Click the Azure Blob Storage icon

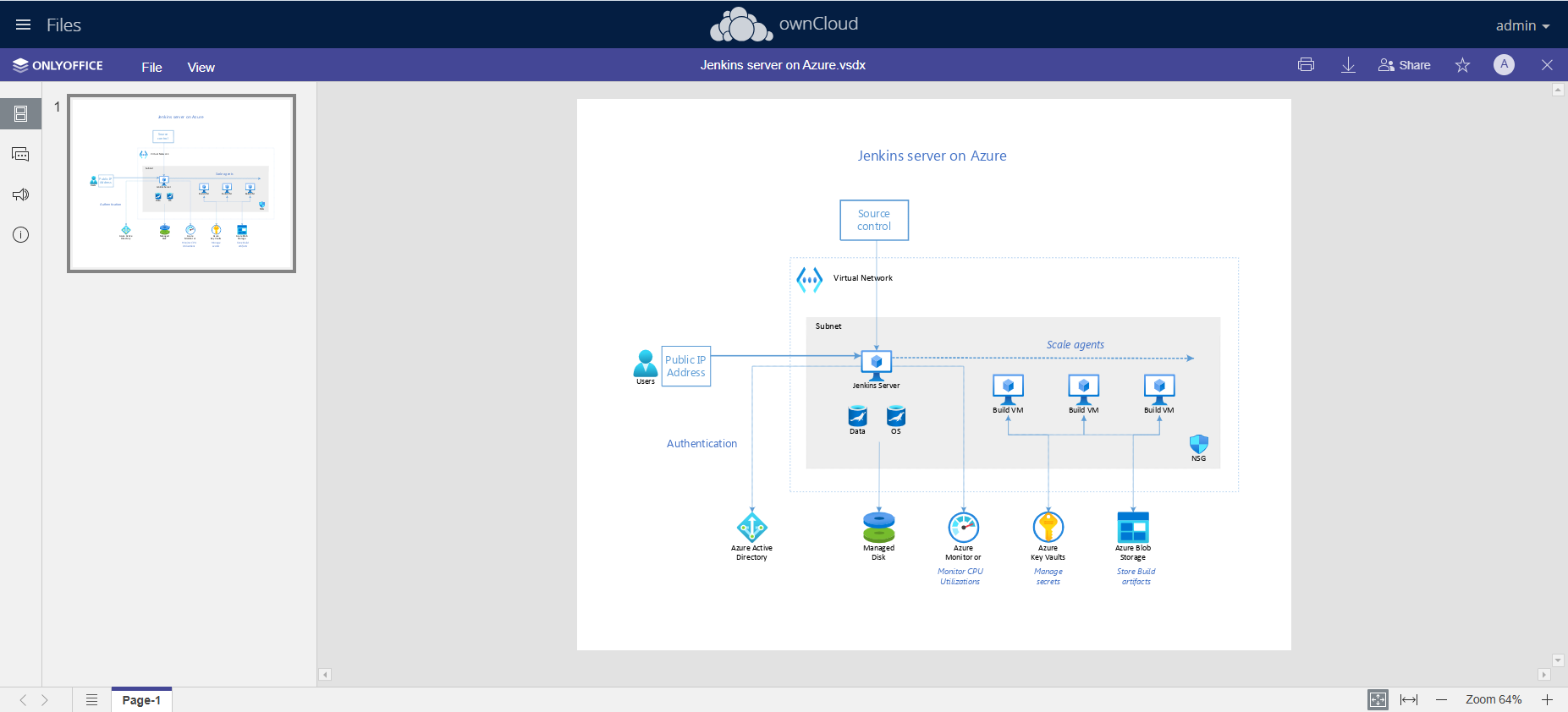click(1133, 528)
